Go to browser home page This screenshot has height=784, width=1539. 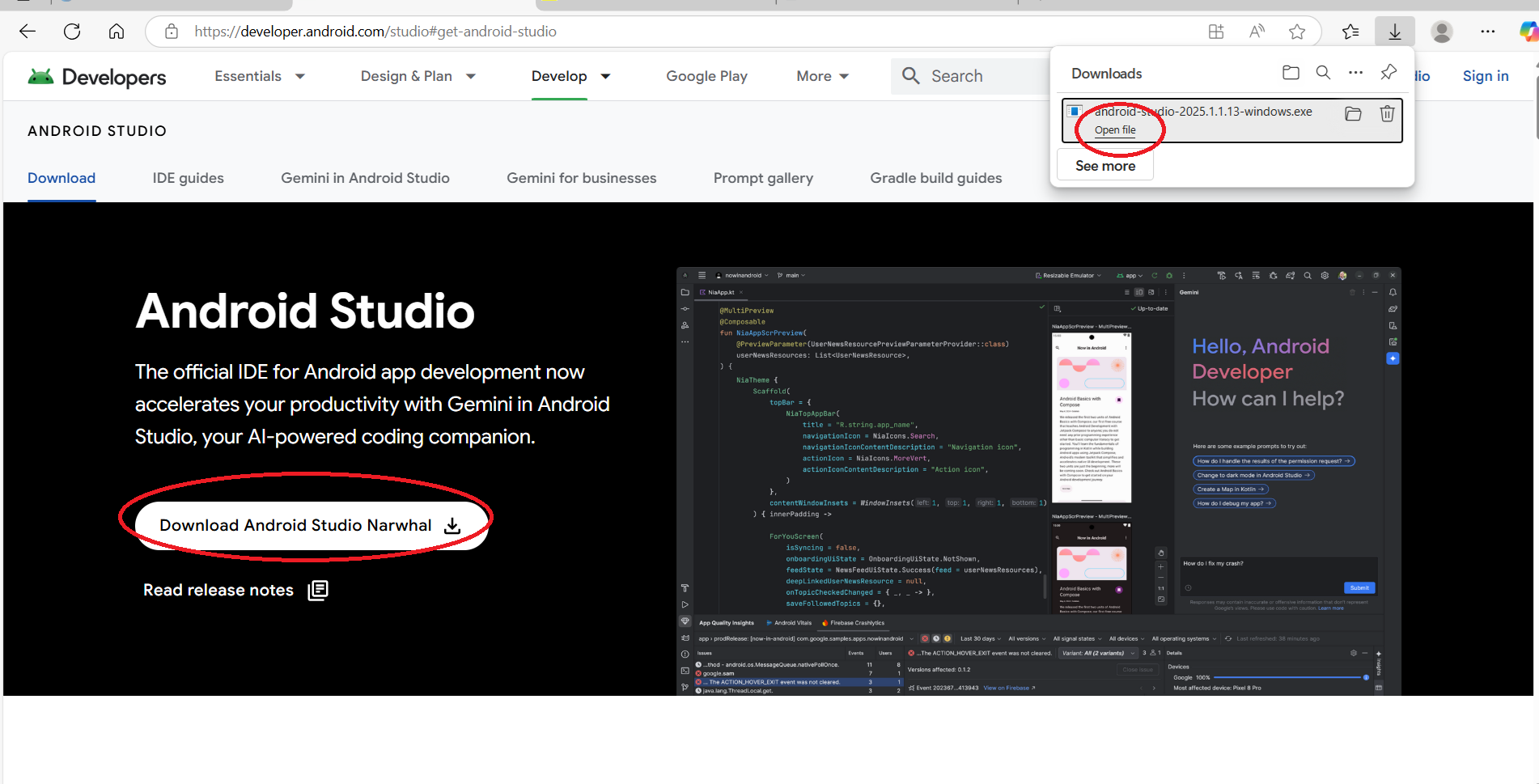(117, 32)
